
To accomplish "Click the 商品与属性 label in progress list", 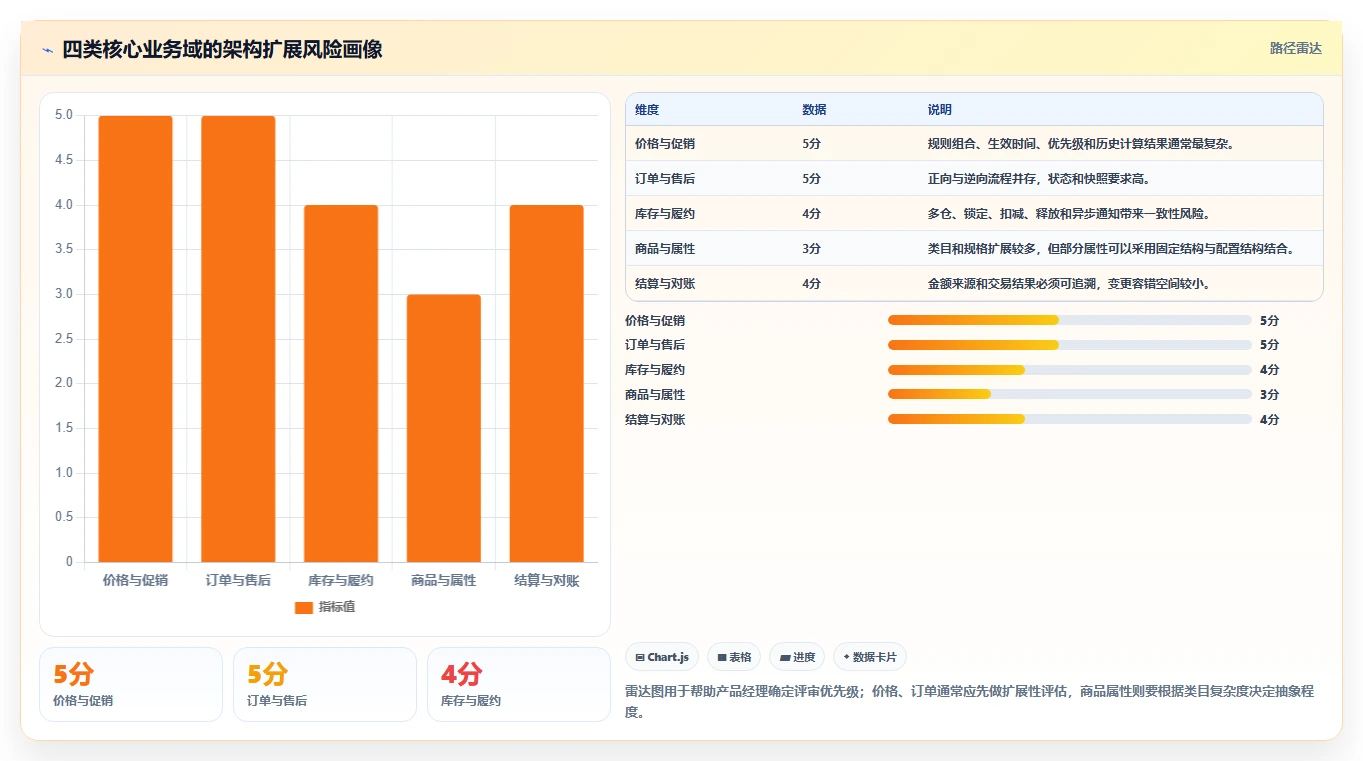I will coord(655,395).
